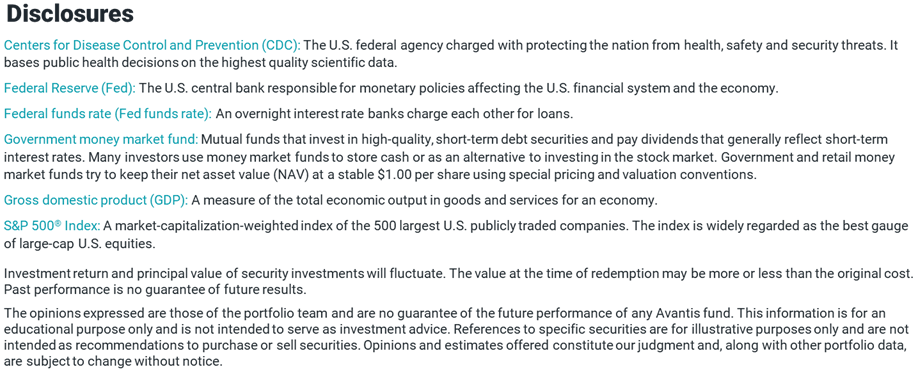Click the Avantis fund opinions paragraph

pos(456,337)
